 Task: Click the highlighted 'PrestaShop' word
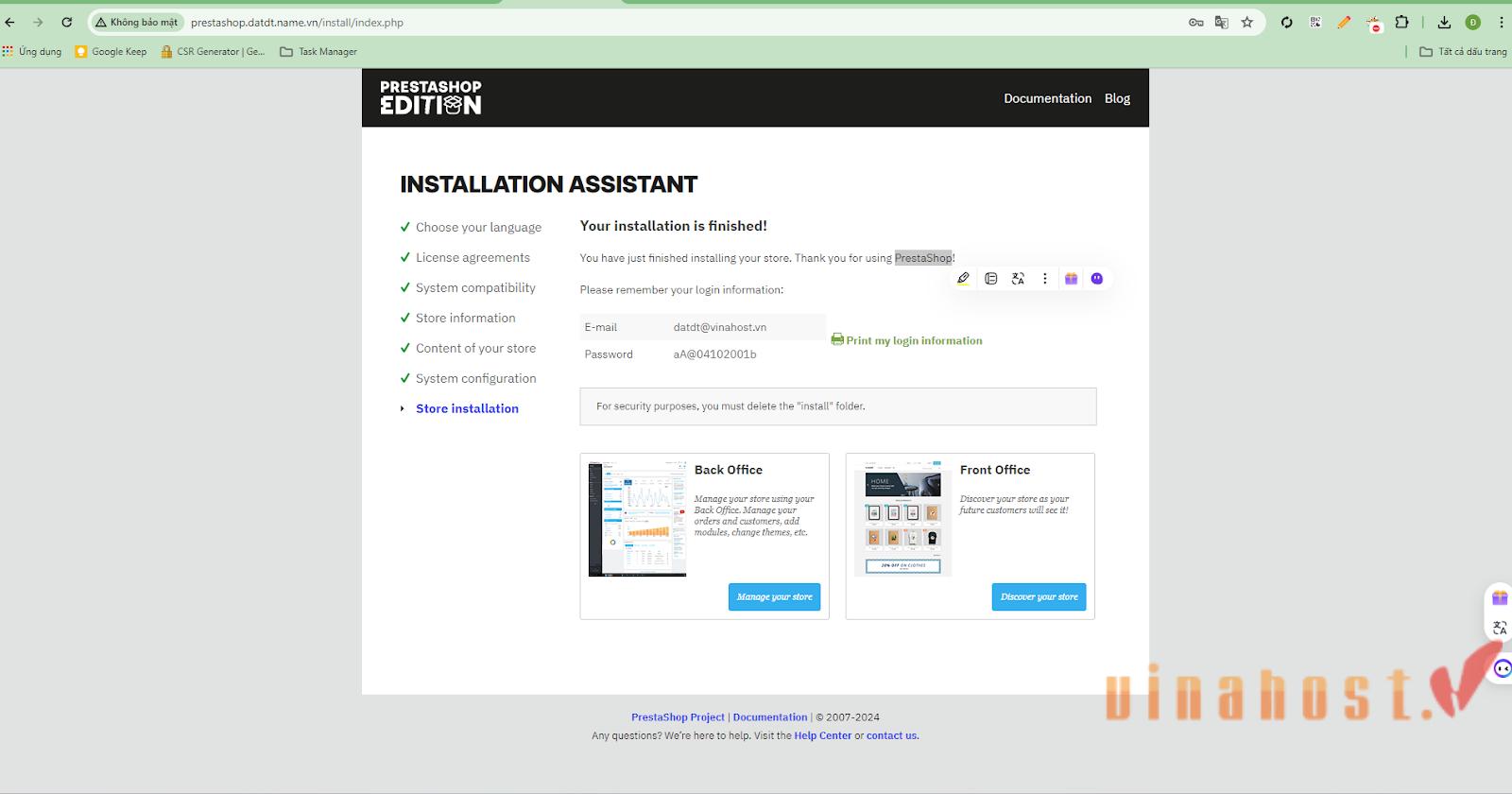pyautogui.click(x=923, y=257)
